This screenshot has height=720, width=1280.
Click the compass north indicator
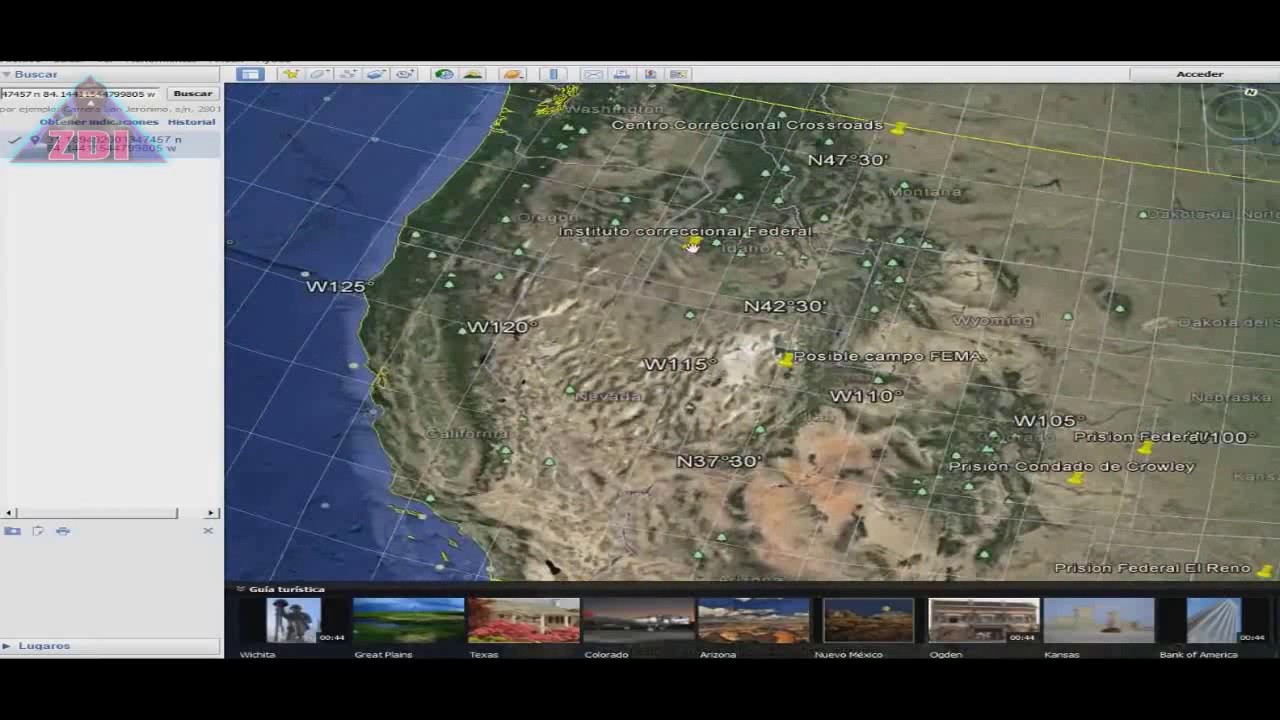tap(1250, 92)
